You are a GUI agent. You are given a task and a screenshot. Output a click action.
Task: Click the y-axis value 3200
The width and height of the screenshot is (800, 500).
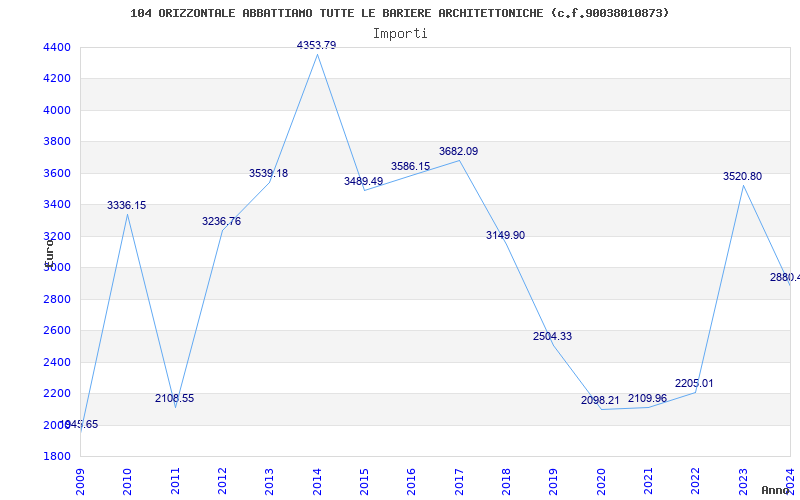57,236
